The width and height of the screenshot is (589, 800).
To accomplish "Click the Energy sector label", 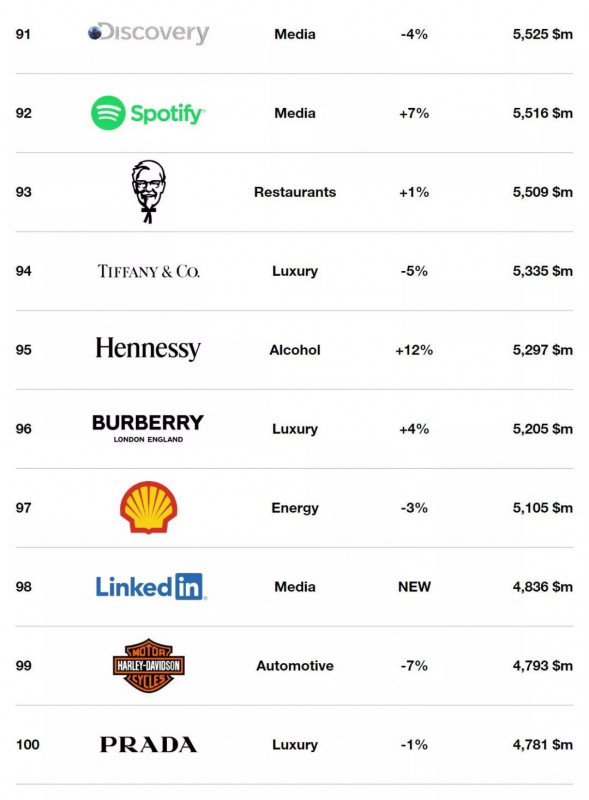I will pos(295,508).
